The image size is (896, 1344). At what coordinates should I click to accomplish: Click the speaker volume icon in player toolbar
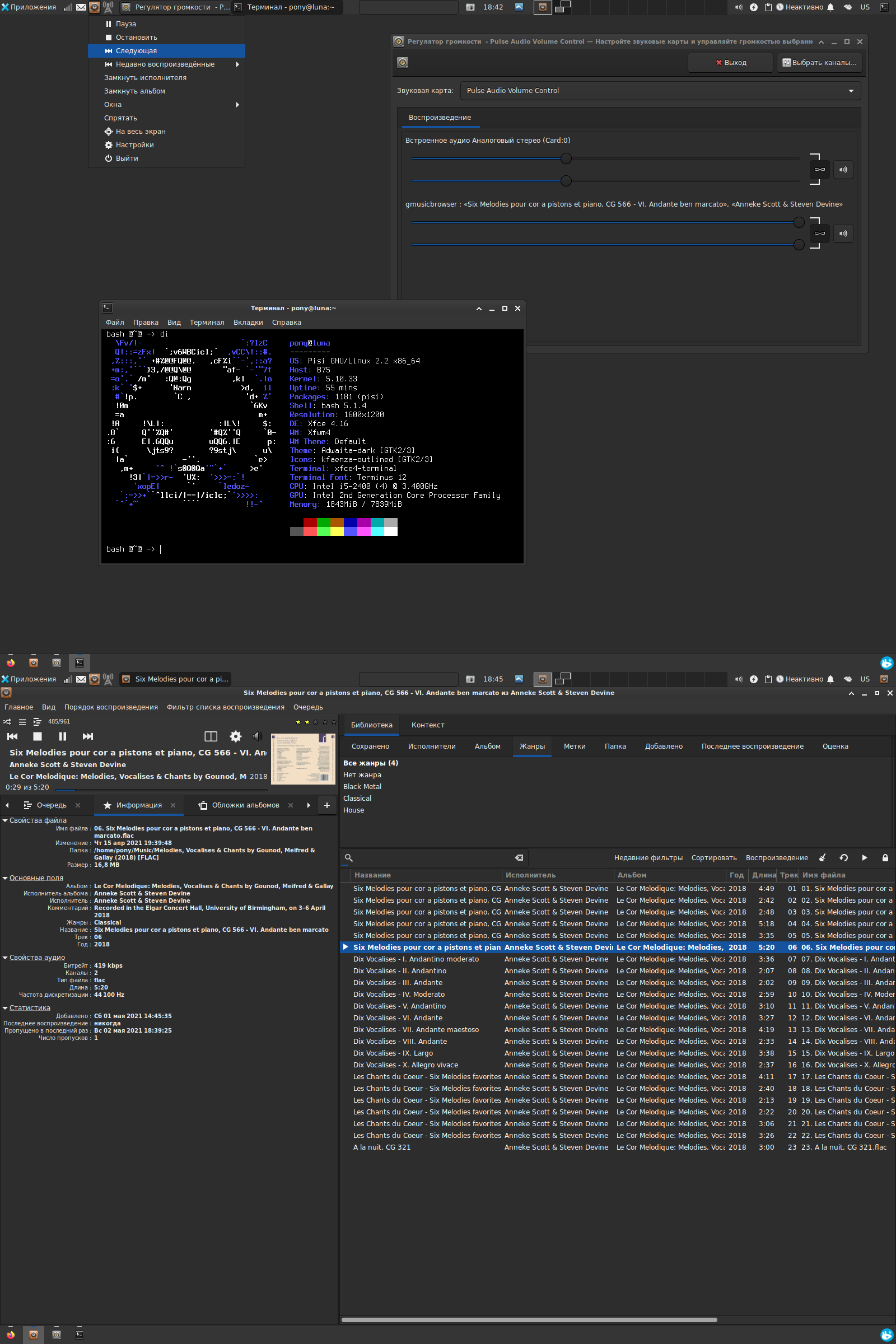(x=258, y=736)
